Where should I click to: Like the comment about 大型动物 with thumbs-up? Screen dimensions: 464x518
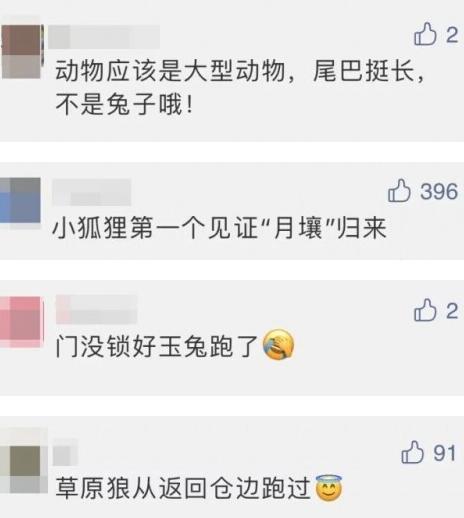pos(425,34)
